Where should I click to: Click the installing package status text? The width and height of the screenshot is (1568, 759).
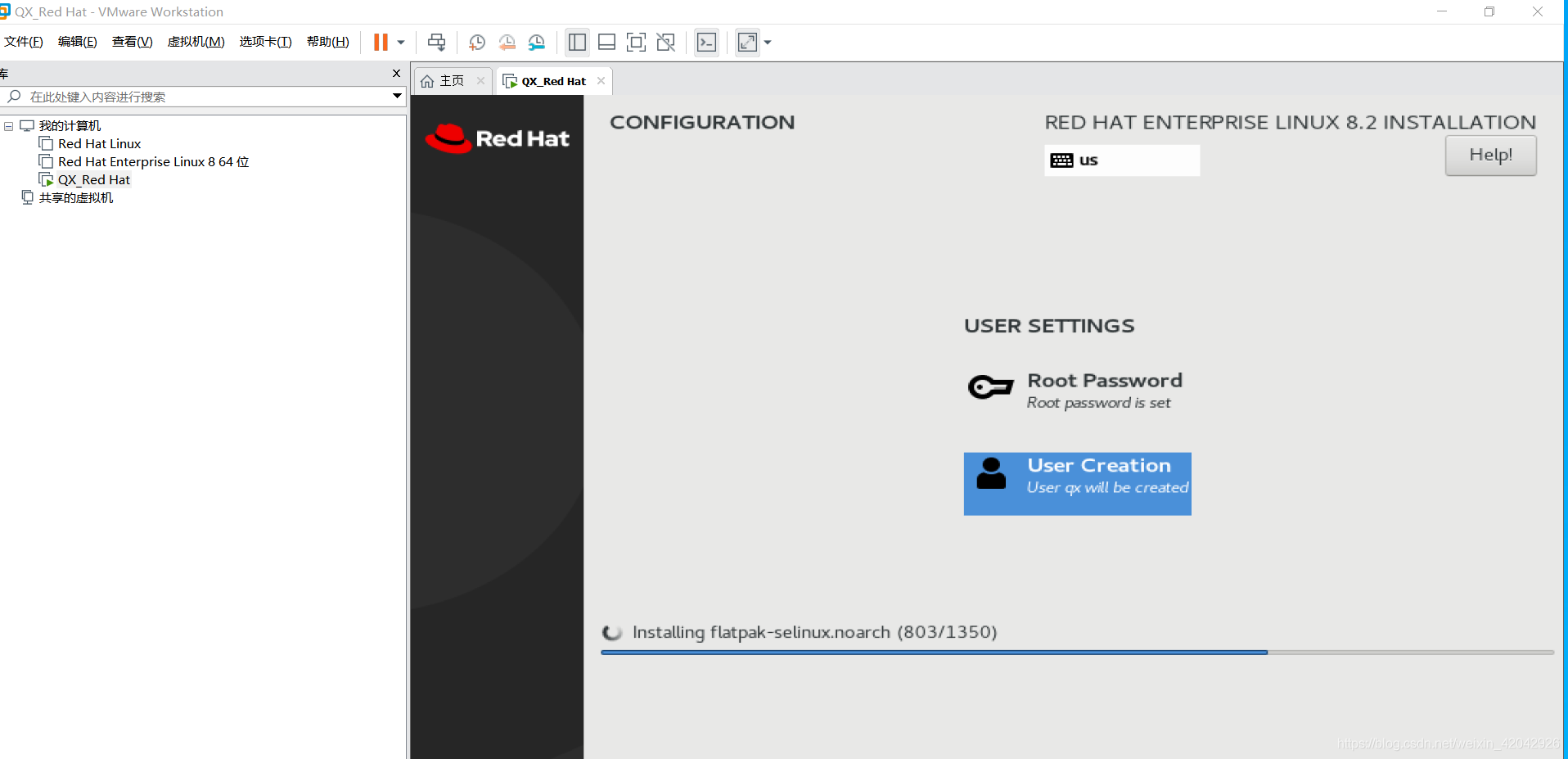pyautogui.click(x=814, y=632)
